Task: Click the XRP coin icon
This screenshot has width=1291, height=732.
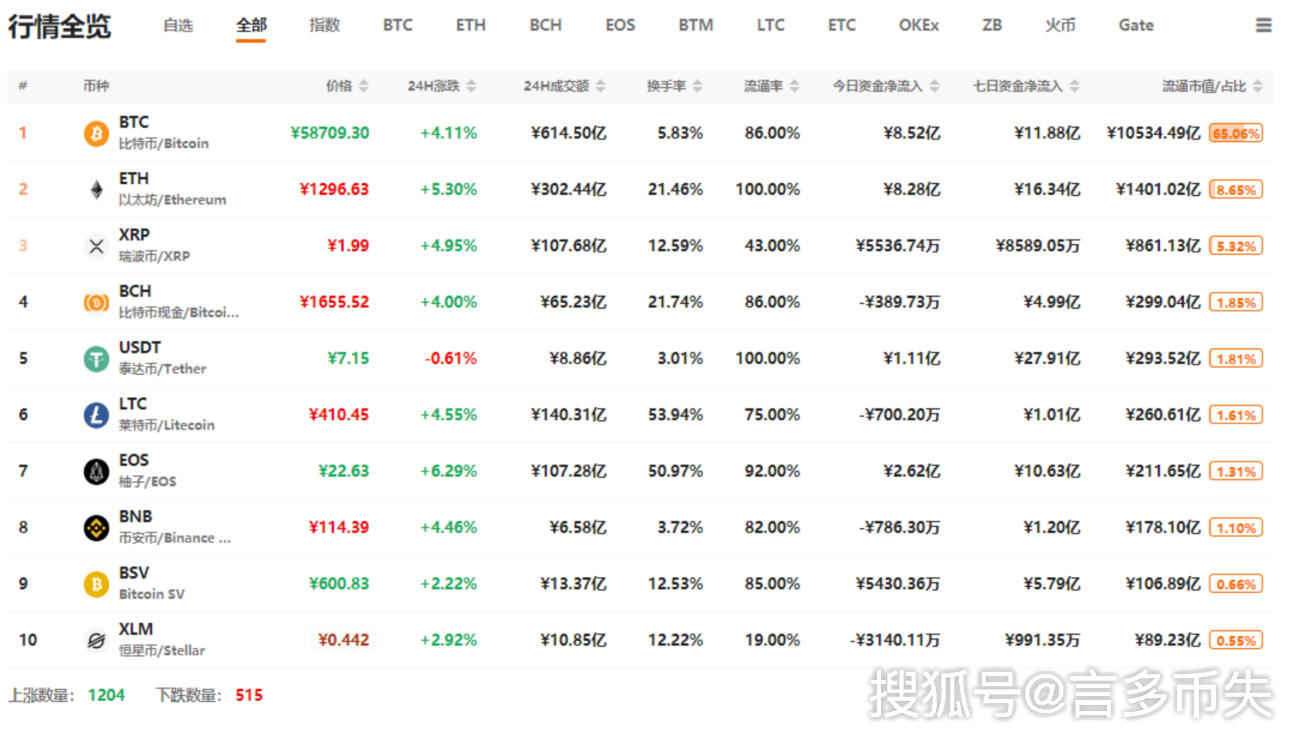Action: pos(96,246)
